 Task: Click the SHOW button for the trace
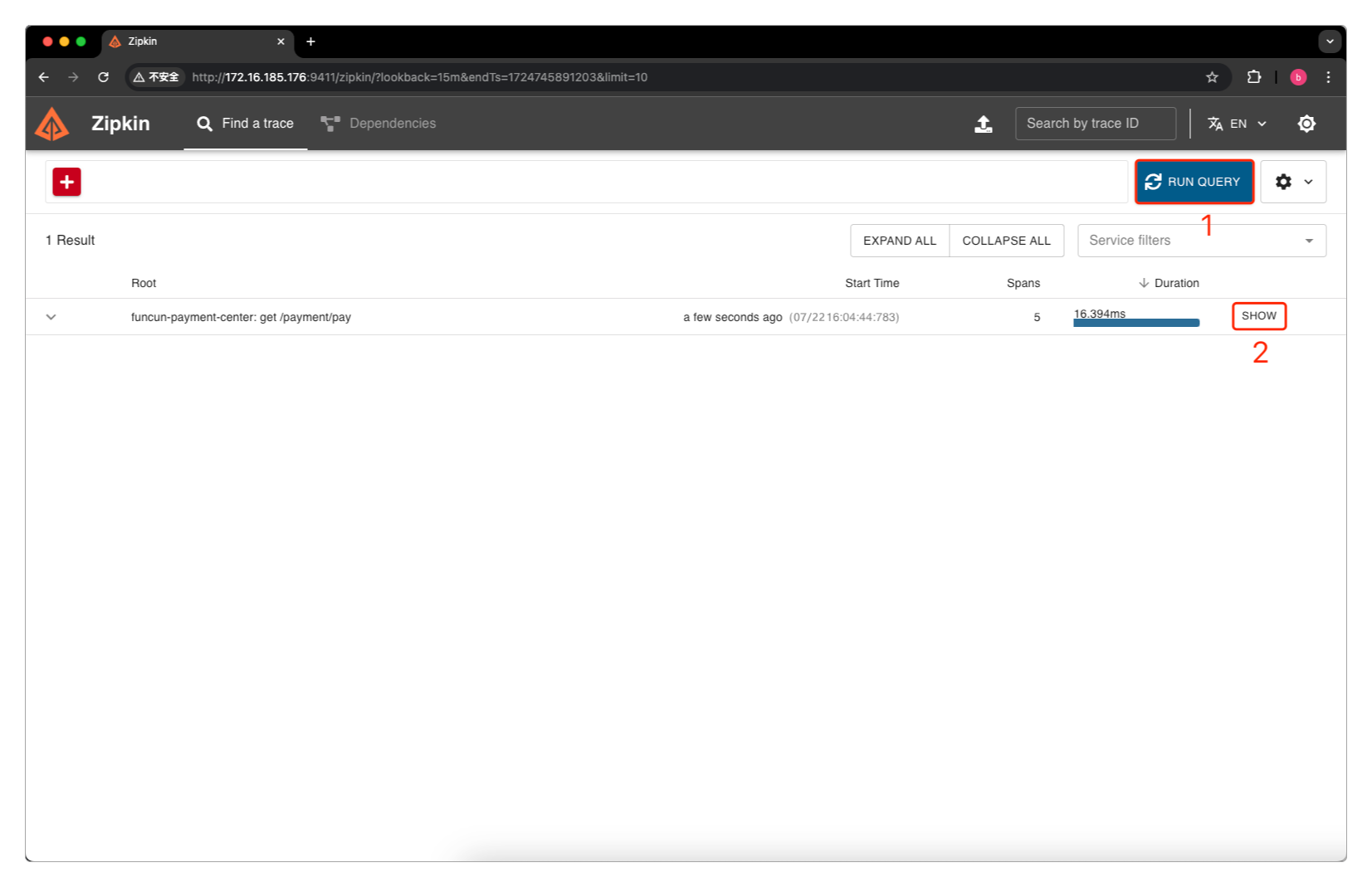(1258, 316)
